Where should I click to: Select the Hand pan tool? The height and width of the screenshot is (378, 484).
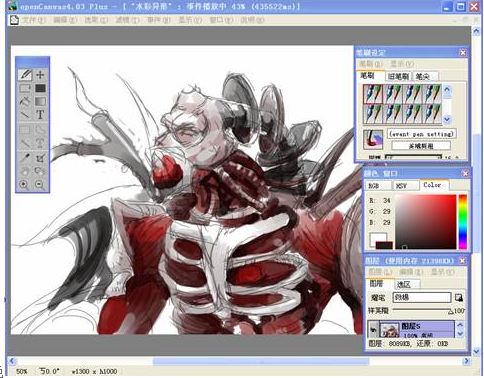point(25,171)
